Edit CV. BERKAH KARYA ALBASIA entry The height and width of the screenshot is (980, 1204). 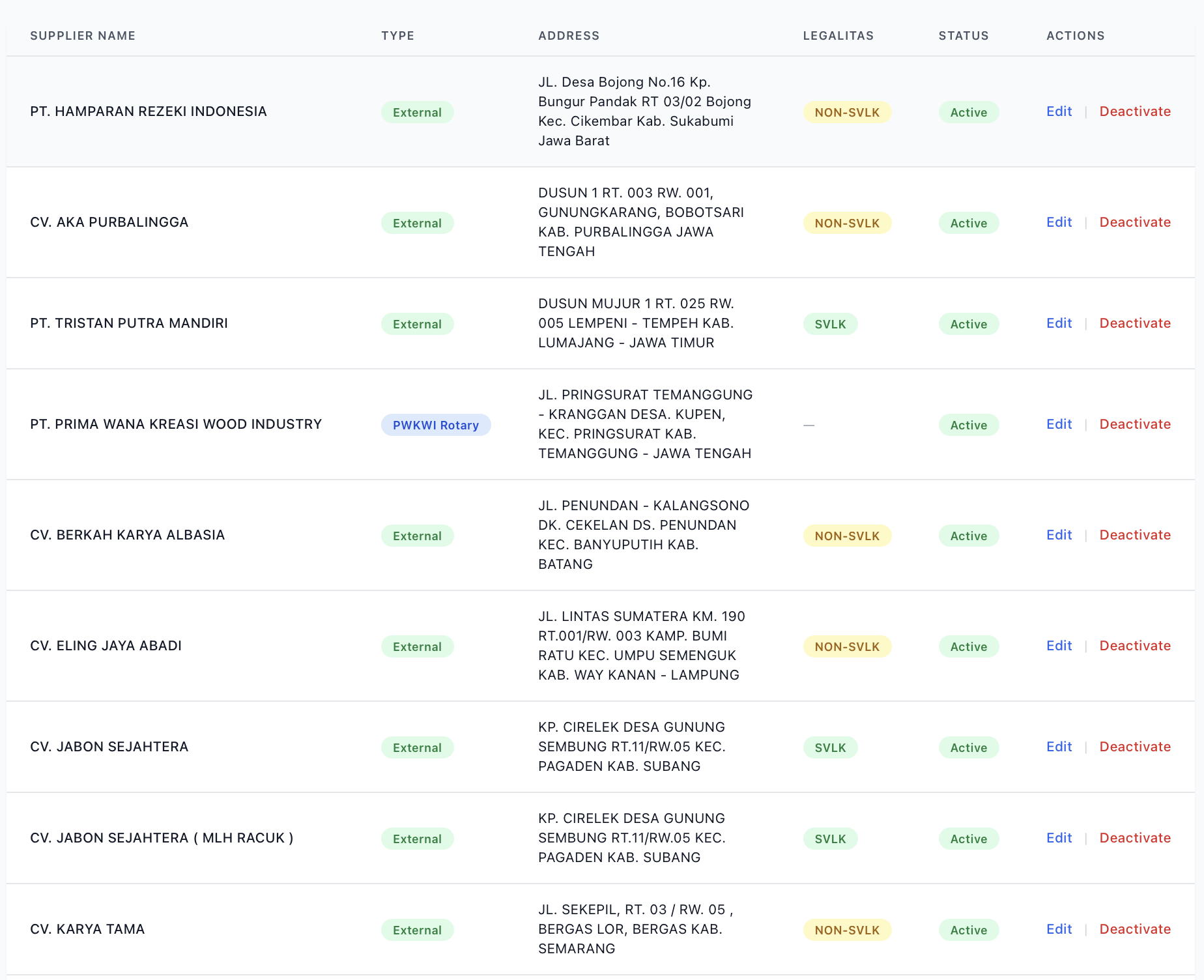tap(1059, 535)
